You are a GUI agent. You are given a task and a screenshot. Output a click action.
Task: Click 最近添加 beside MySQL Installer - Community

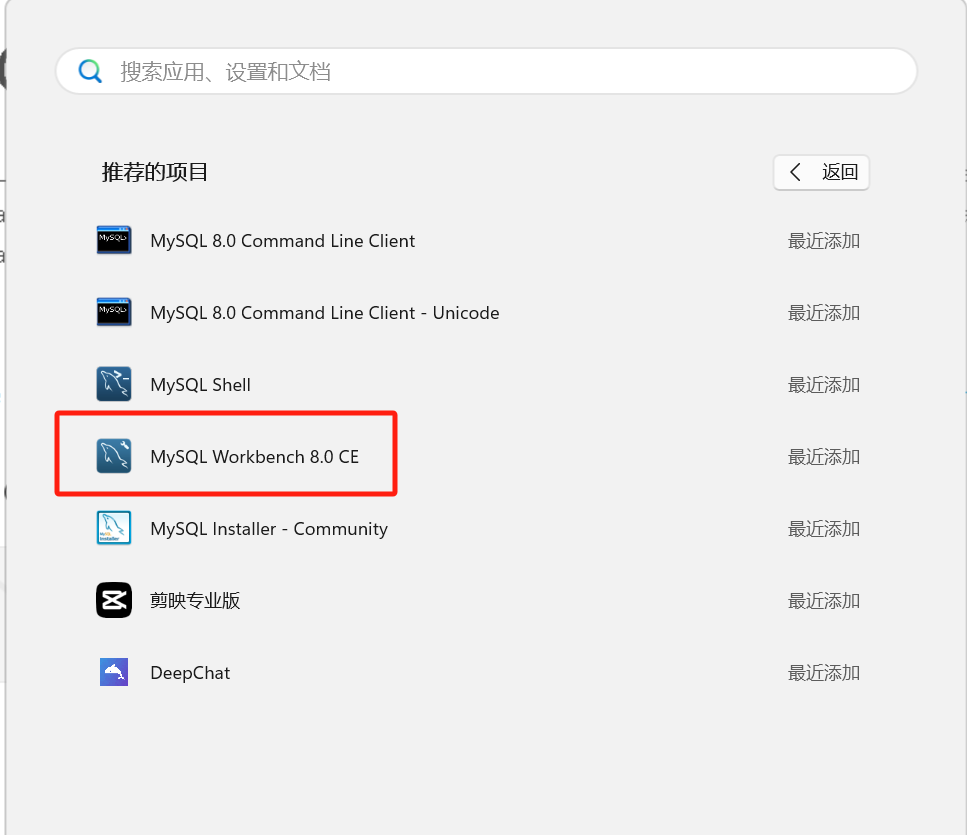tap(824, 529)
